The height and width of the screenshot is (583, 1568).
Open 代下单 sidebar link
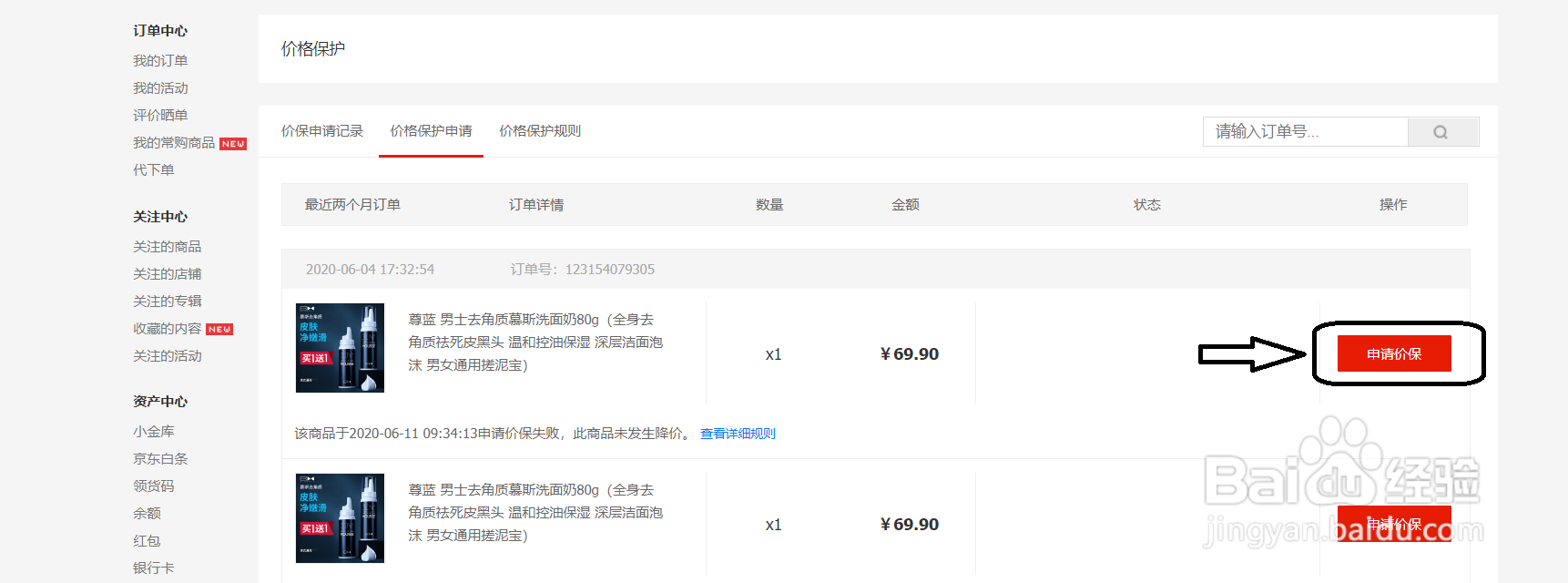[x=154, y=170]
